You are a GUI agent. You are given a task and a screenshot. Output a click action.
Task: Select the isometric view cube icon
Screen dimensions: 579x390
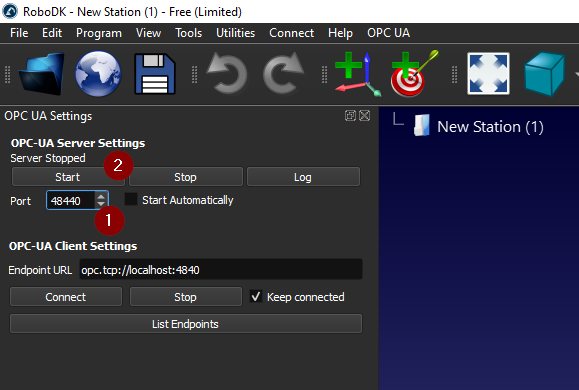[544, 74]
